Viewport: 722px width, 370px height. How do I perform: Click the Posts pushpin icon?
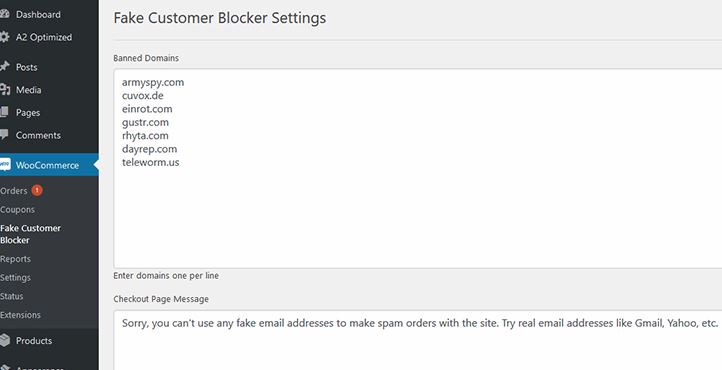[x=4, y=67]
